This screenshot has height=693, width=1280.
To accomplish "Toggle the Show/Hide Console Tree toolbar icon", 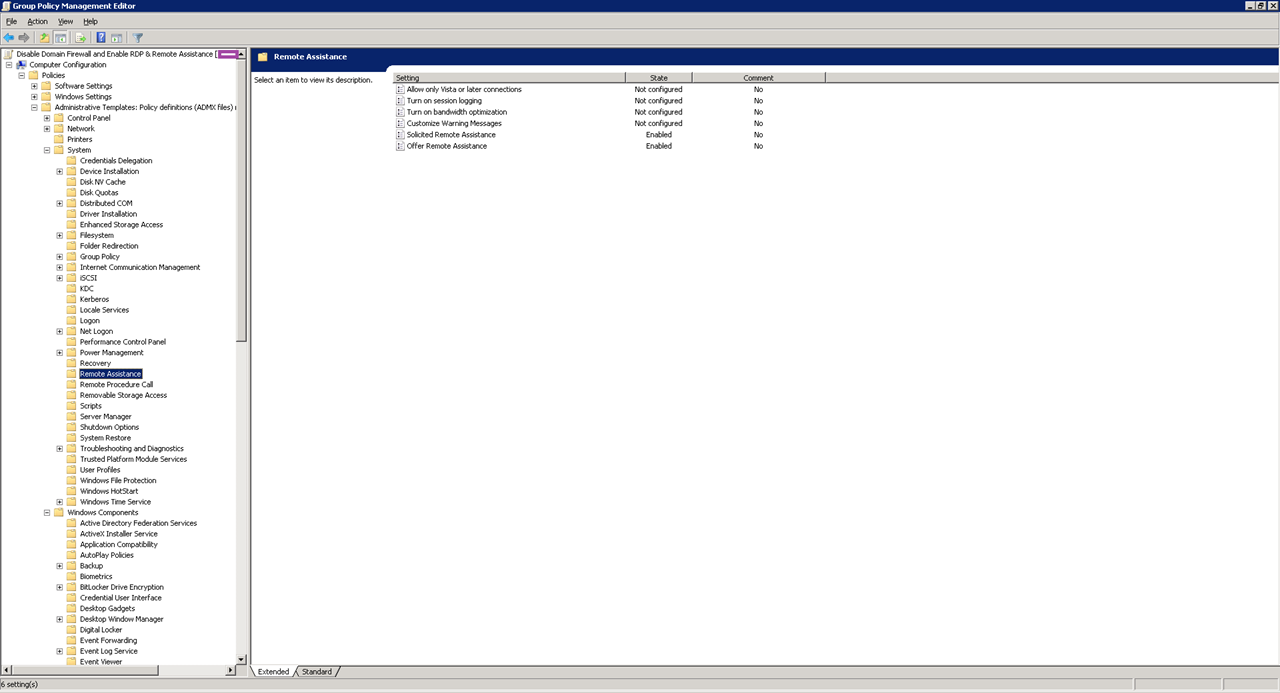I will point(60,37).
